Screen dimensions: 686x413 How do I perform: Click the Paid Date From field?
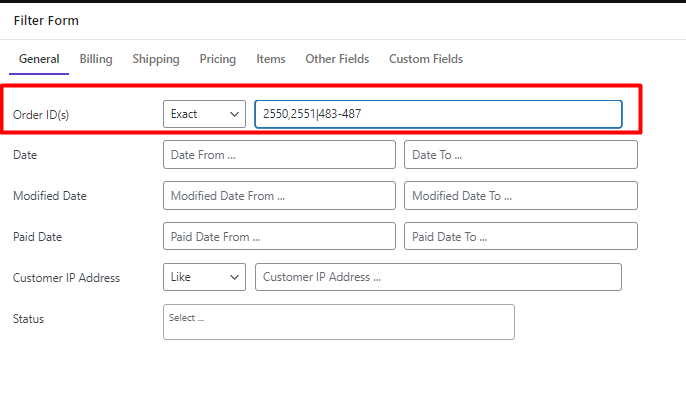tap(279, 236)
